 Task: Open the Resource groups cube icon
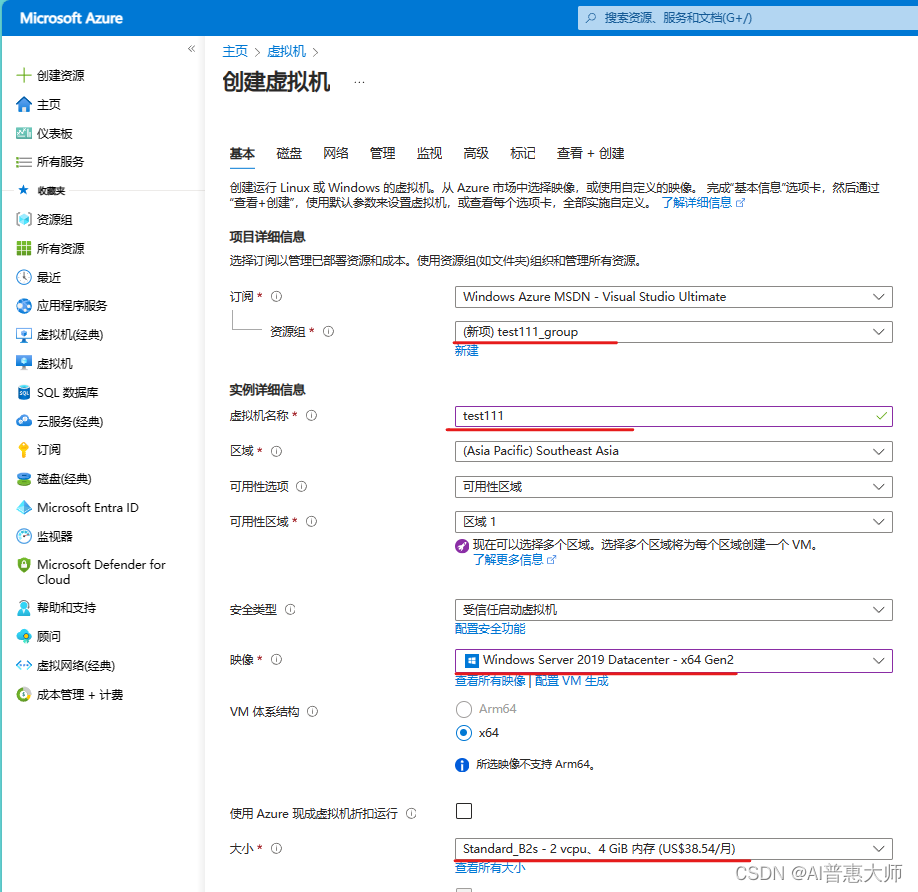point(23,219)
